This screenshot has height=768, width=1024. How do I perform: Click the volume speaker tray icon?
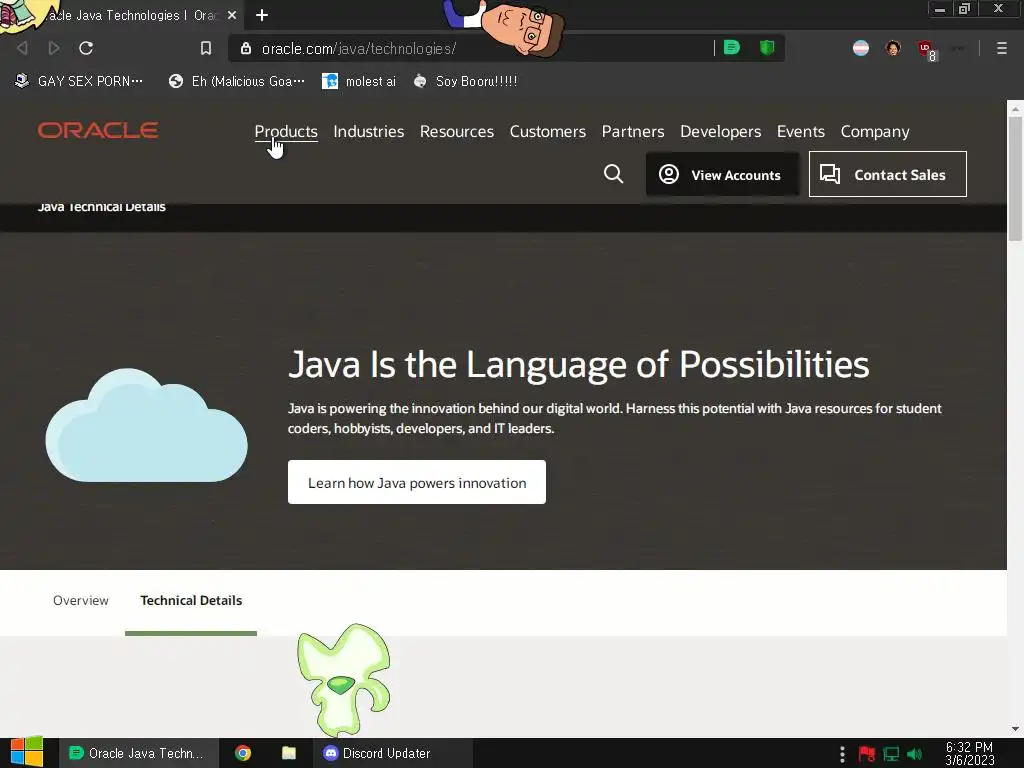pyautogui.click(x=914, y=754)
